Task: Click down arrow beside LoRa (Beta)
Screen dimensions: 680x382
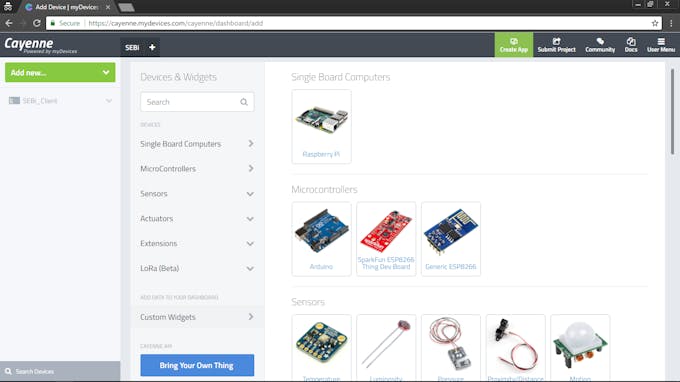Action: coord(250,269)
